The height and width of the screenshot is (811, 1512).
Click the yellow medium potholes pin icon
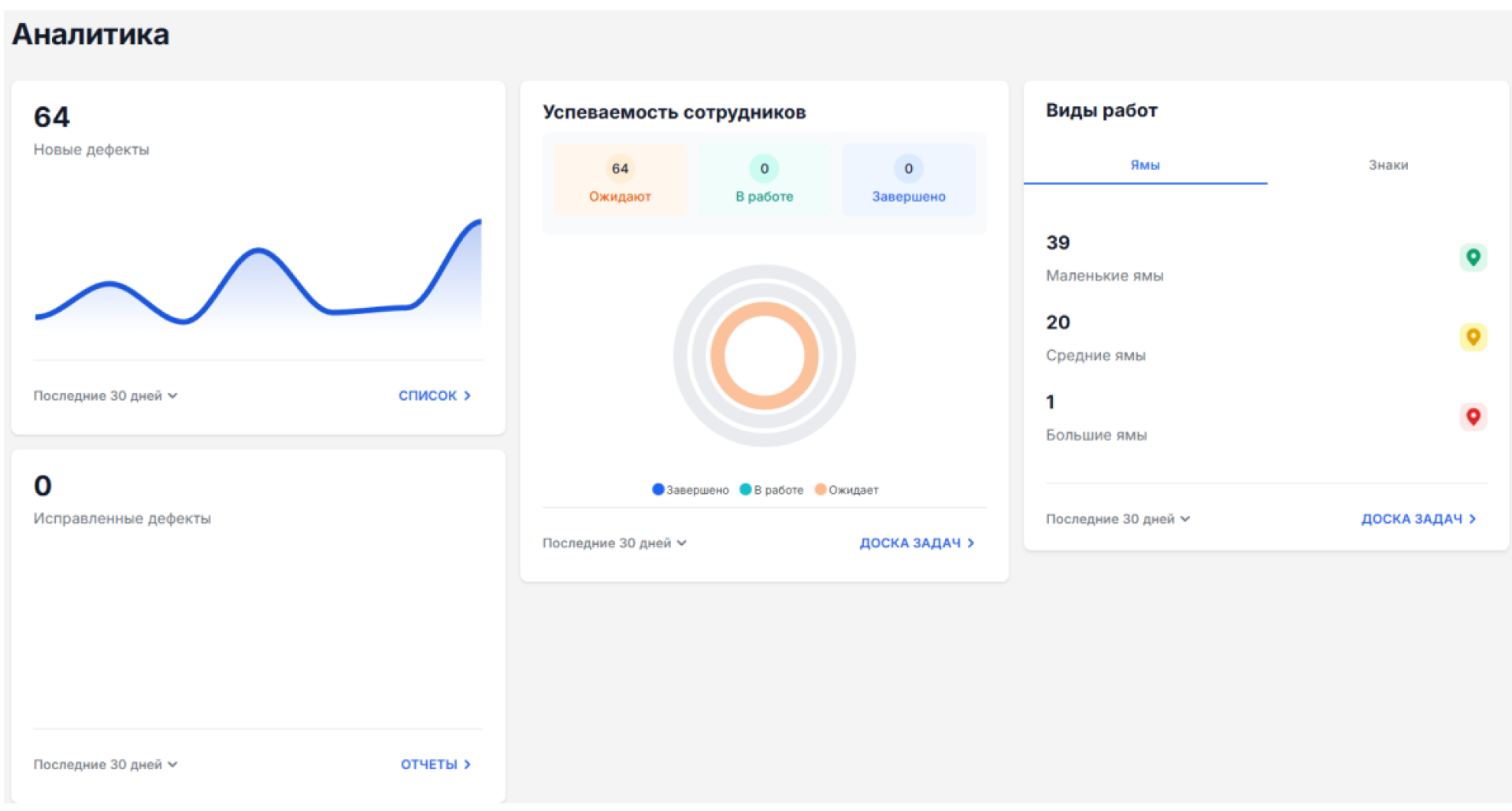point(1473,337)
